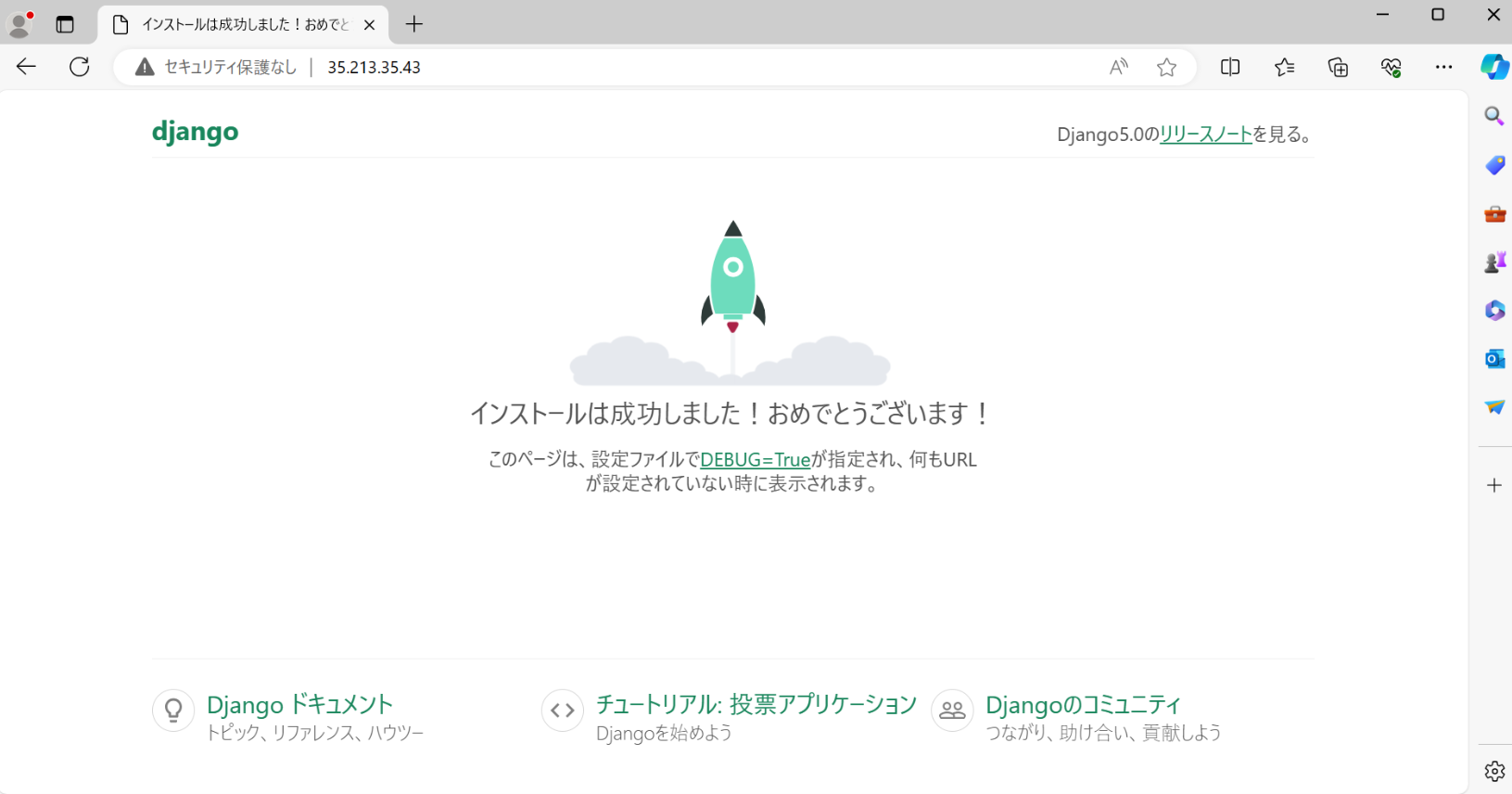This screenshot has width=1512, height=794.
Task: Select the Django install success tab
Action: click(243, 25)
